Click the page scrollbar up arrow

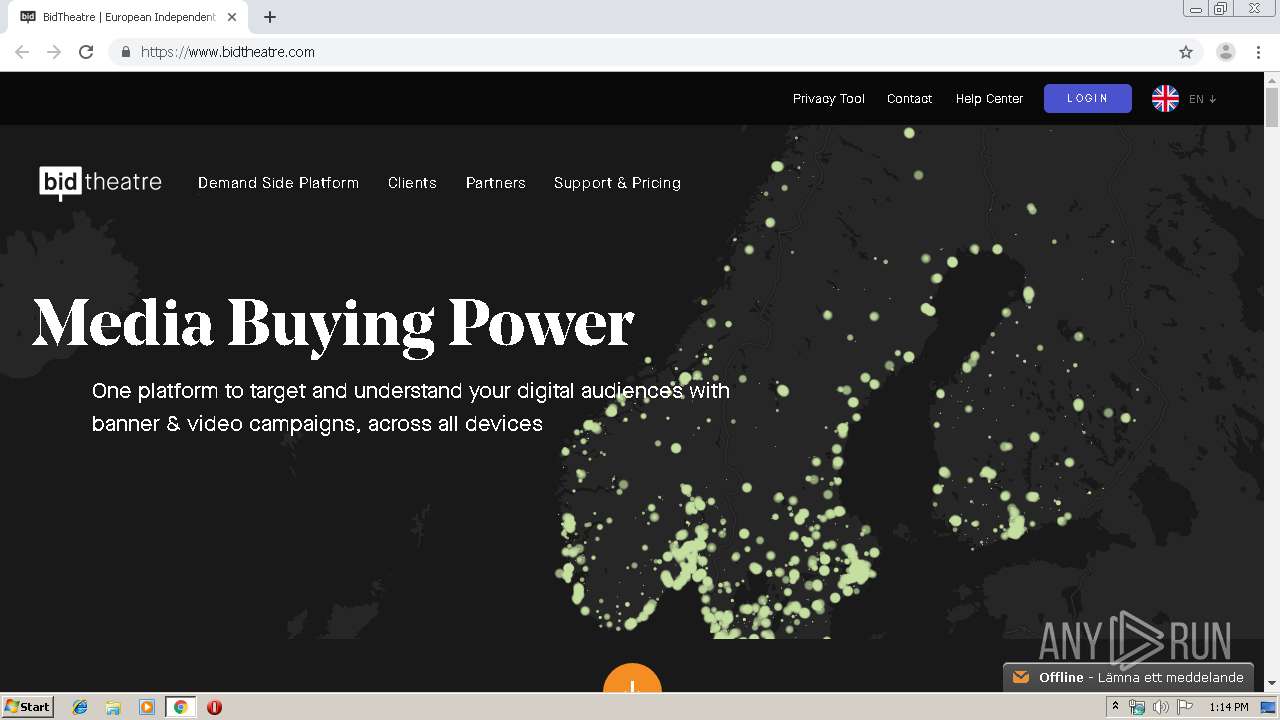point(1272,80)
